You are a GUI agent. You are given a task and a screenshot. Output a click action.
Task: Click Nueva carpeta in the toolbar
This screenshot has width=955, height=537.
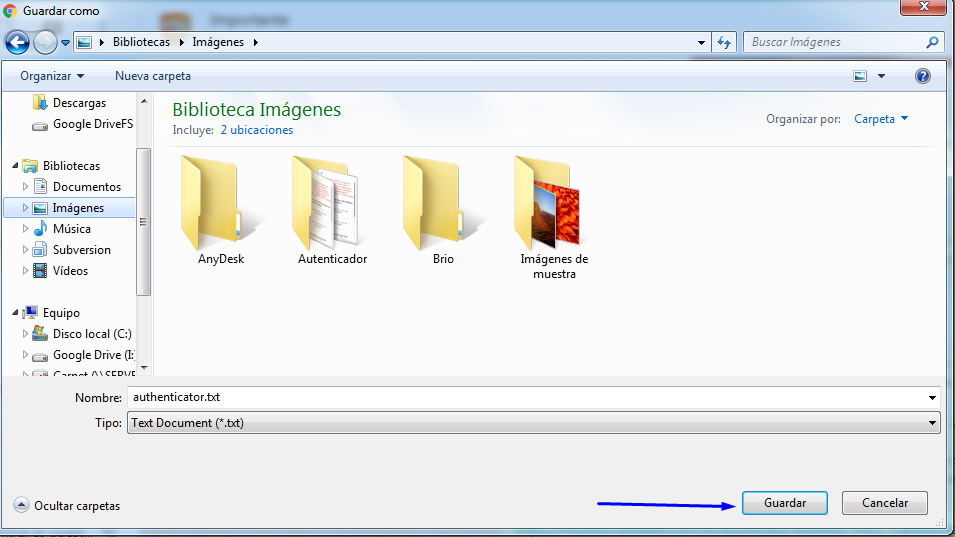click(152, 76)
